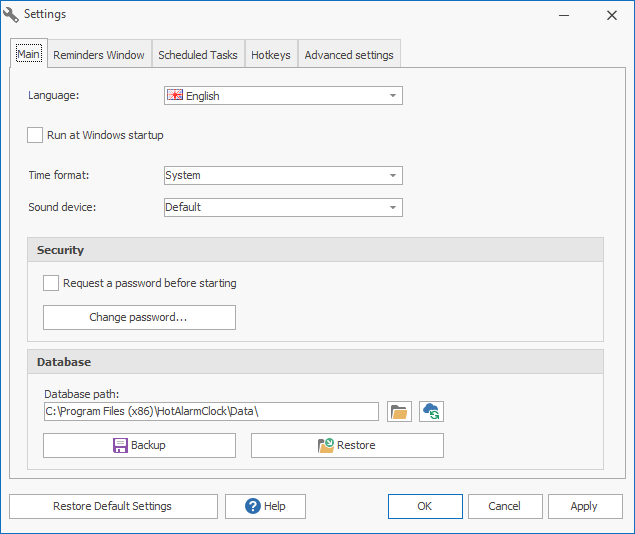Expand the Language dropdown
Viewport: 635px width, 534px height.
click(393, 96)
